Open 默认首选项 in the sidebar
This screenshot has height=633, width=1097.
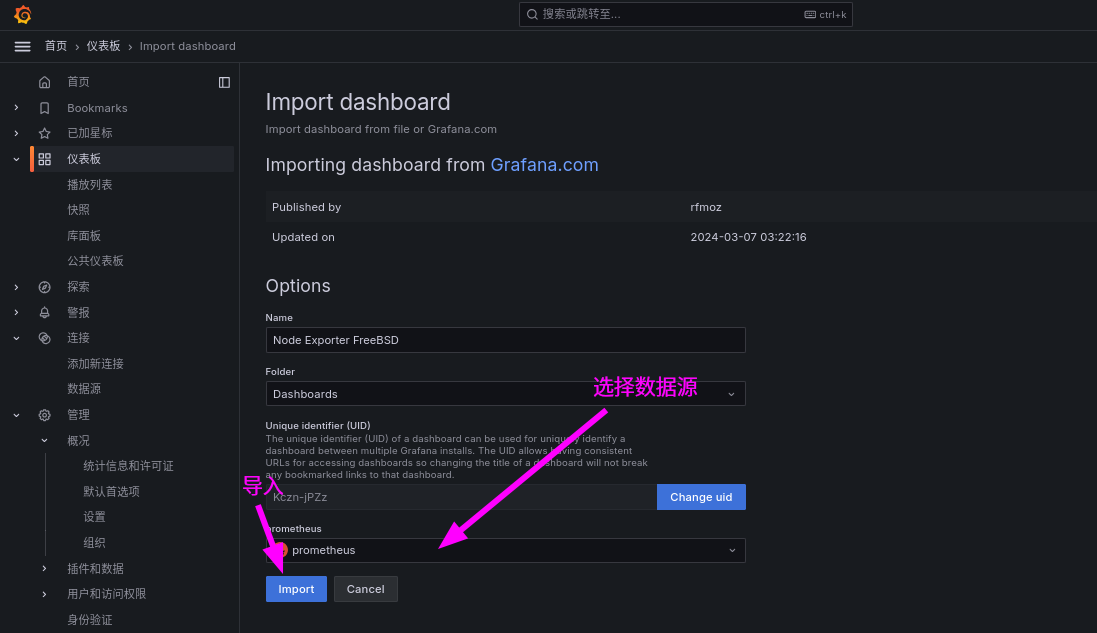pos(111,492)
